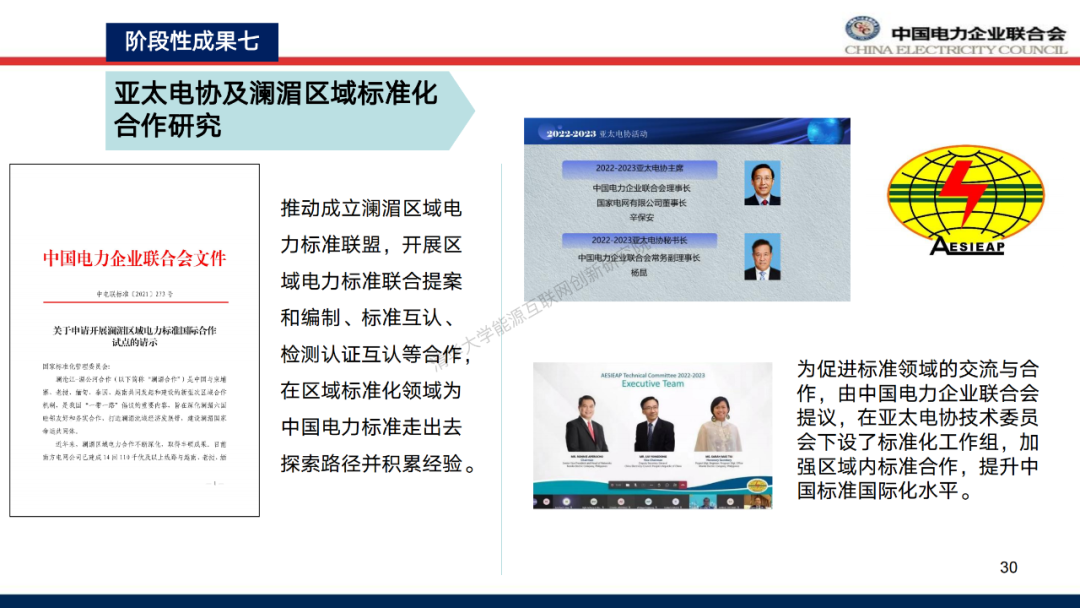
Task: Click the name 杨昆
Action: (639, 273)
